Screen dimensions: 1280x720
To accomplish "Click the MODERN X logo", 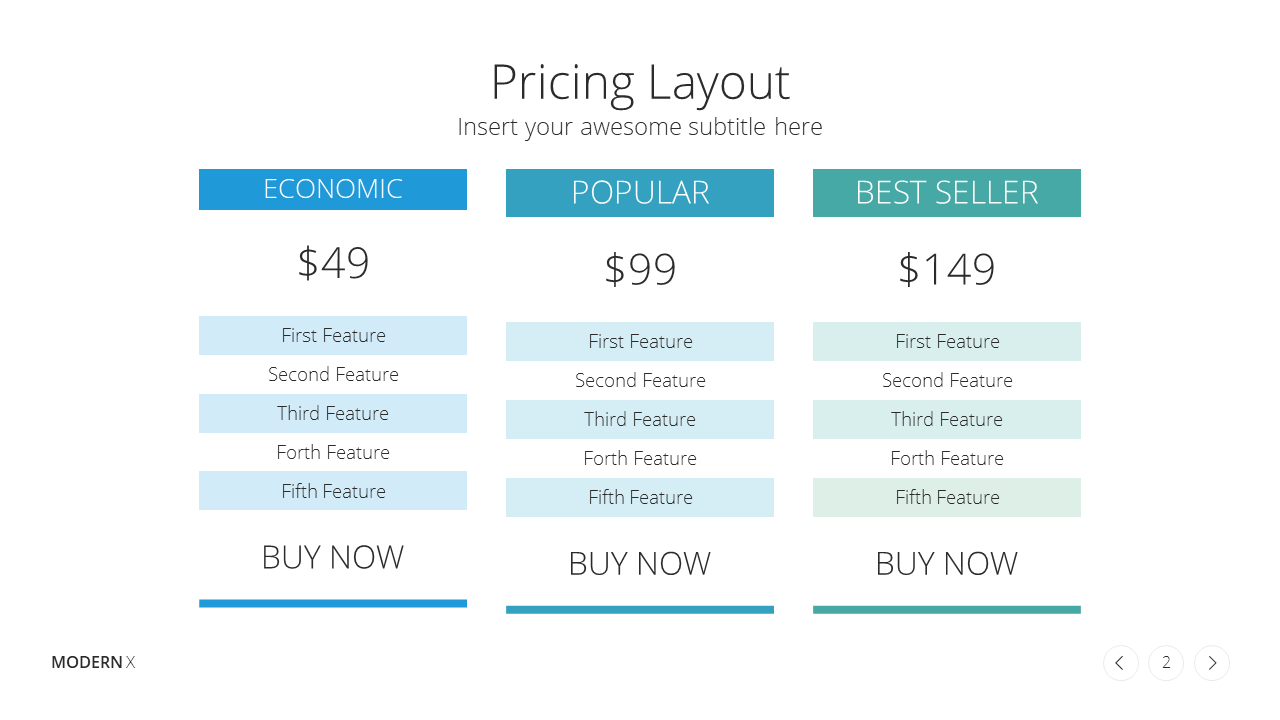I will click(93, 662).
